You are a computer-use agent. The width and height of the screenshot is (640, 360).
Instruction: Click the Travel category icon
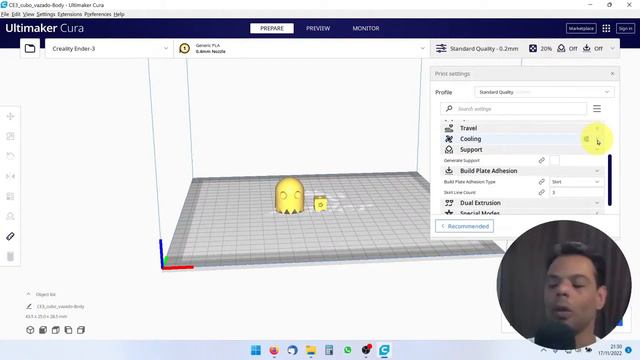(x=449, y=128)
